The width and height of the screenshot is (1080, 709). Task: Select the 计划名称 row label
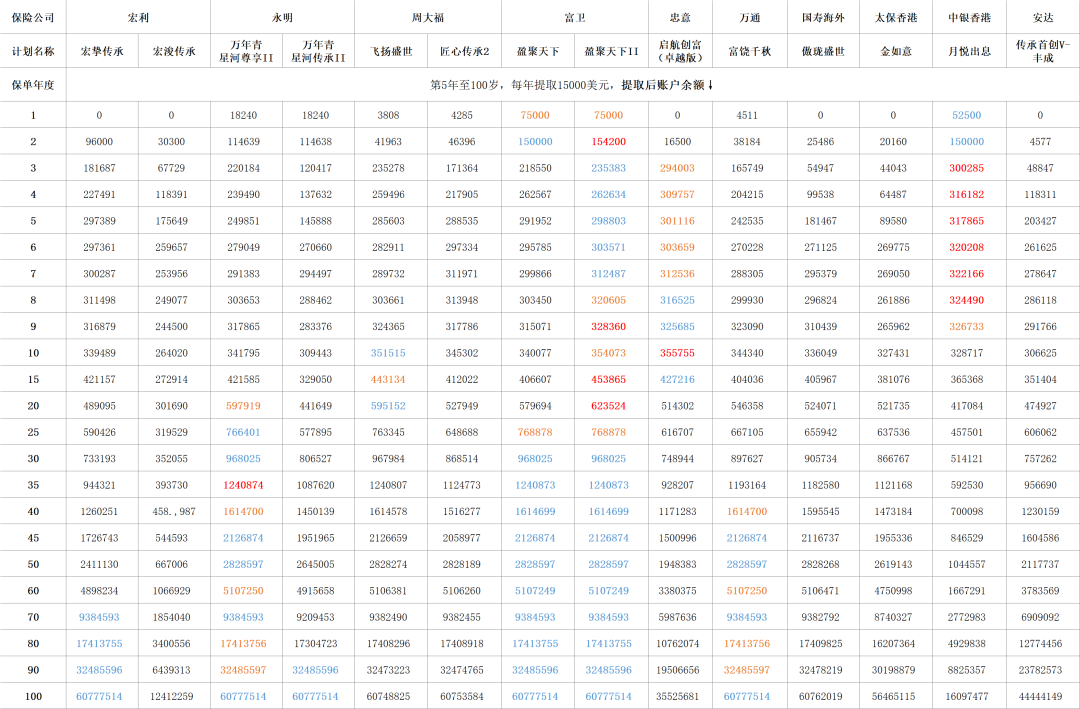pos(33,51)
